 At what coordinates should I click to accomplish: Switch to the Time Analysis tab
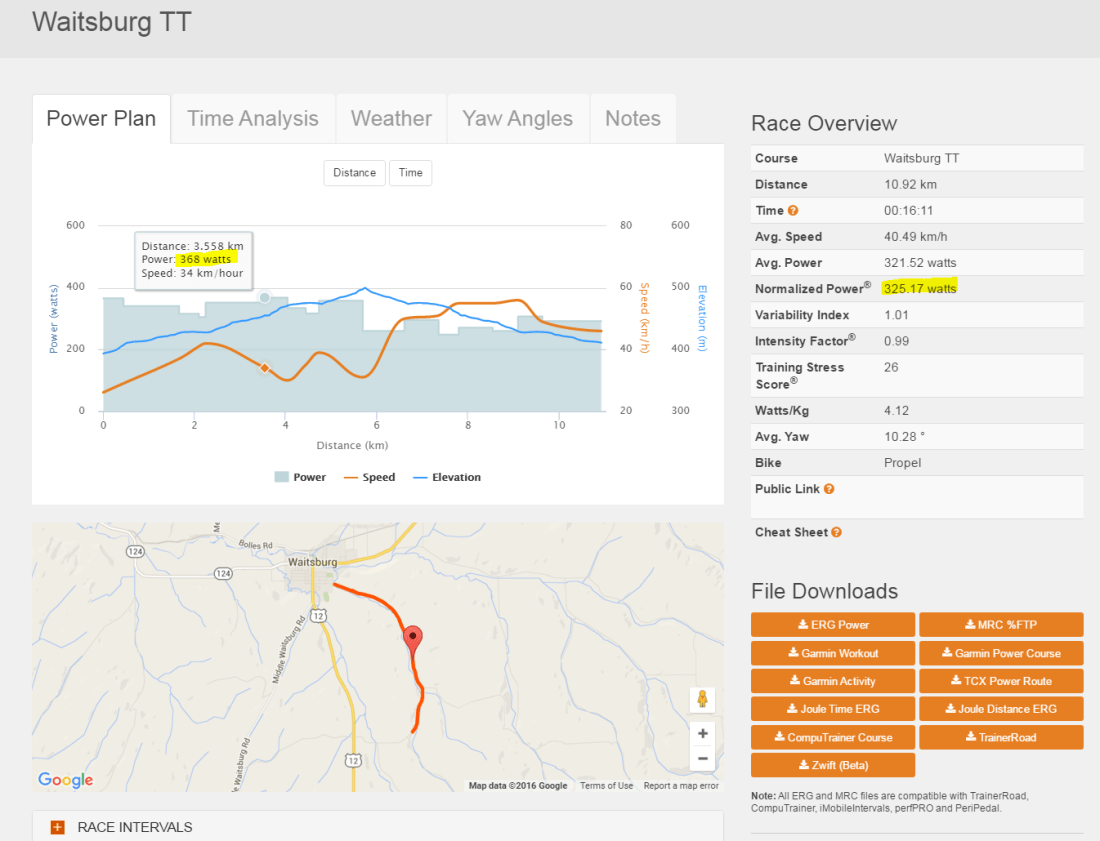pyautogui.click(x=253, y=119)
